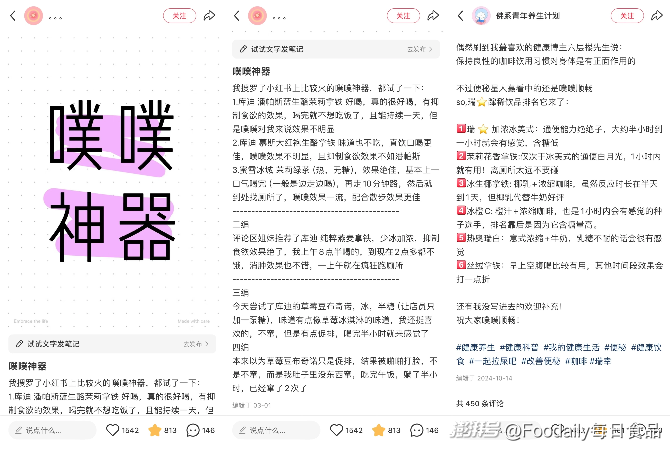670x450 pixels.
Task: Open the red circular avatar in the left panel
Action: click(x=33, y=16)
